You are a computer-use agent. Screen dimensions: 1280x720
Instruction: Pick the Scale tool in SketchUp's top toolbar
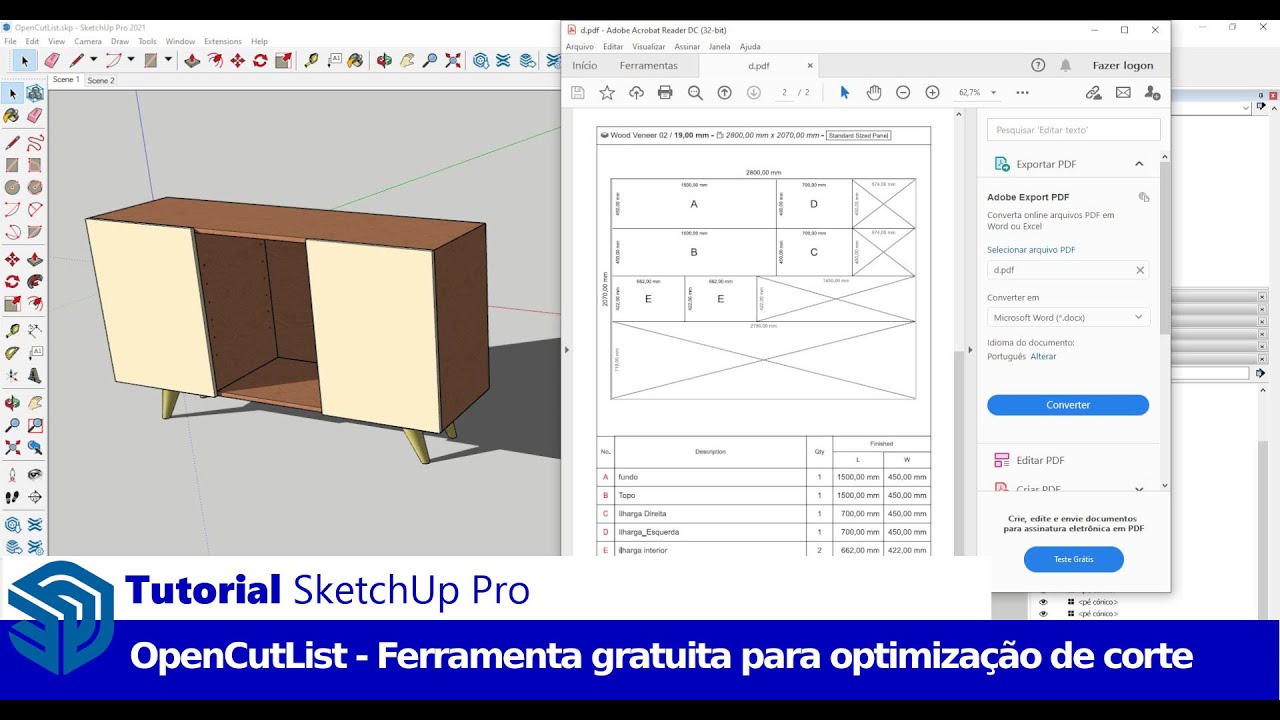click(282, 61)
